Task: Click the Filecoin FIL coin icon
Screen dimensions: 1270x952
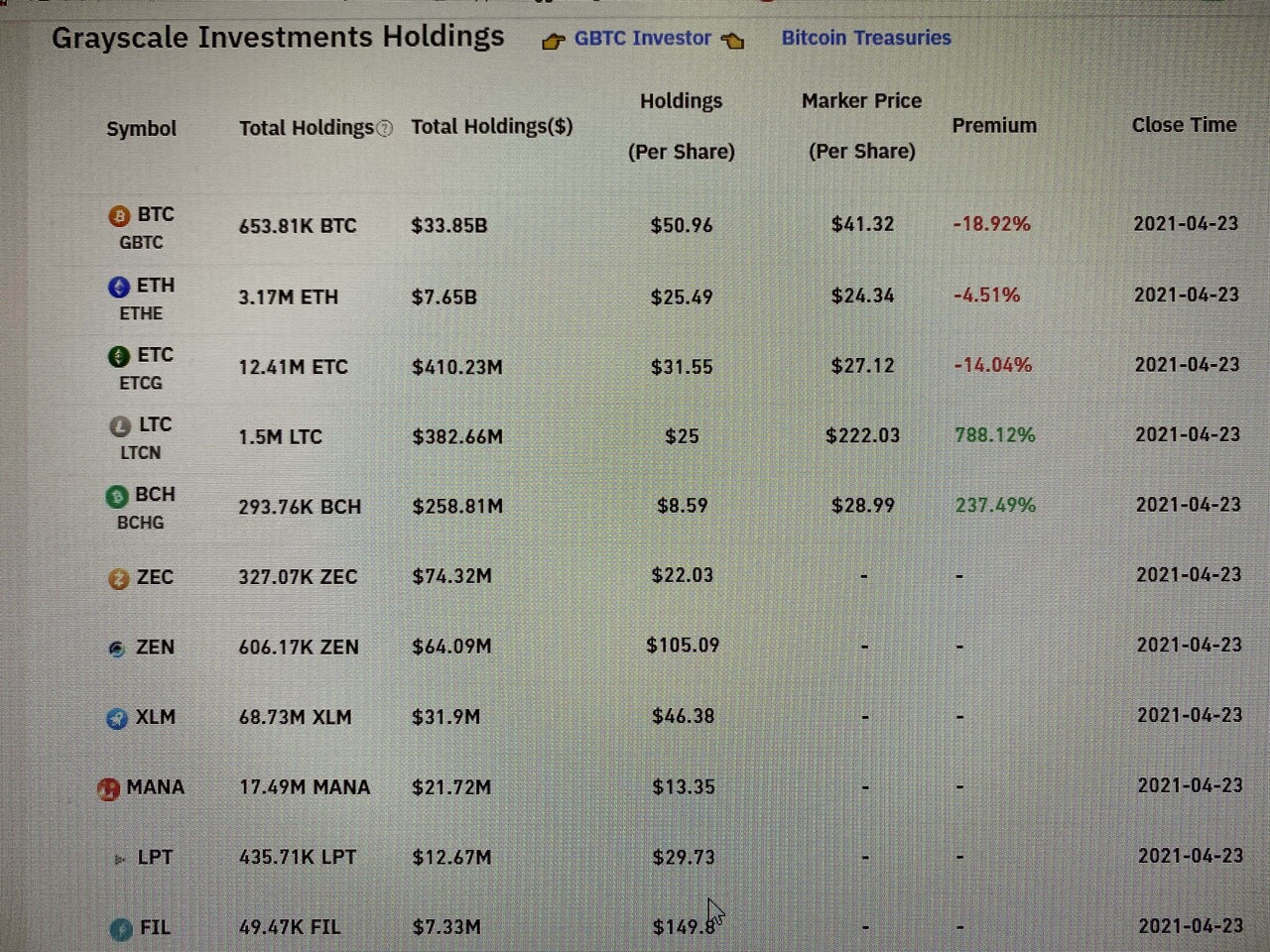Action: pos(121,929)
